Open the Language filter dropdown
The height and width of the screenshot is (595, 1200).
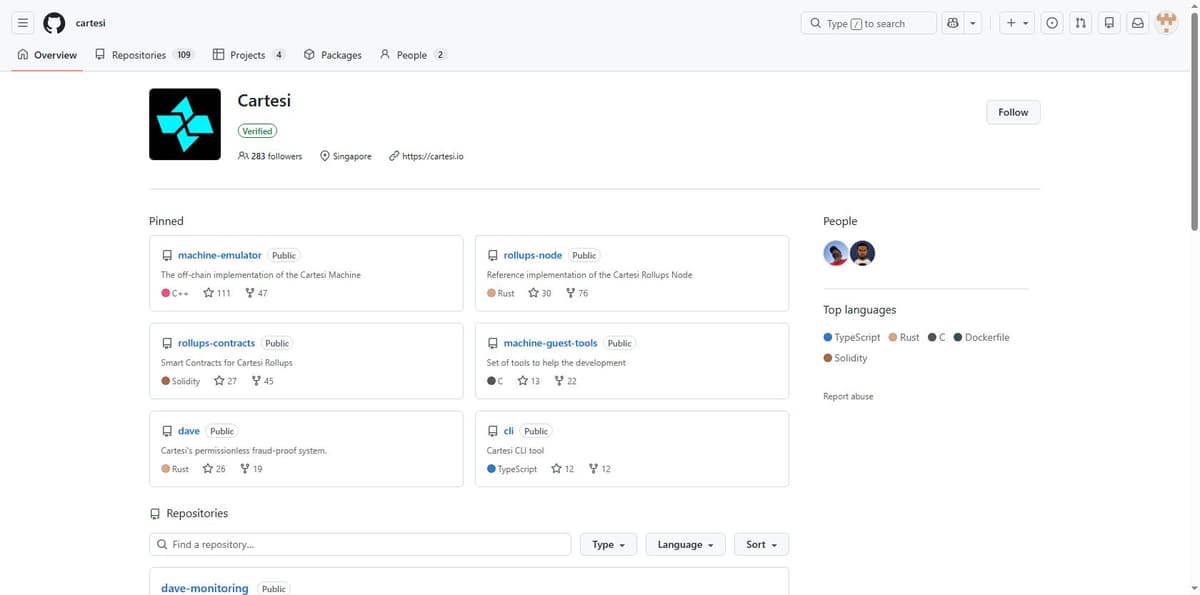[x=685, y=544]
